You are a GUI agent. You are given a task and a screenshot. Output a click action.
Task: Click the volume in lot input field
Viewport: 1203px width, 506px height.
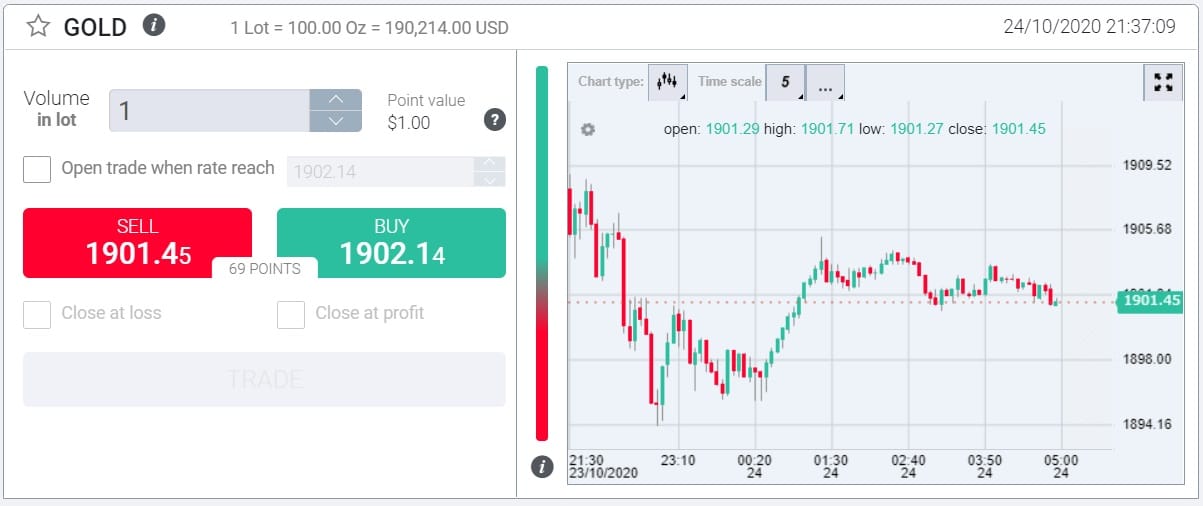pyautogui.click(x=209, y=110)
